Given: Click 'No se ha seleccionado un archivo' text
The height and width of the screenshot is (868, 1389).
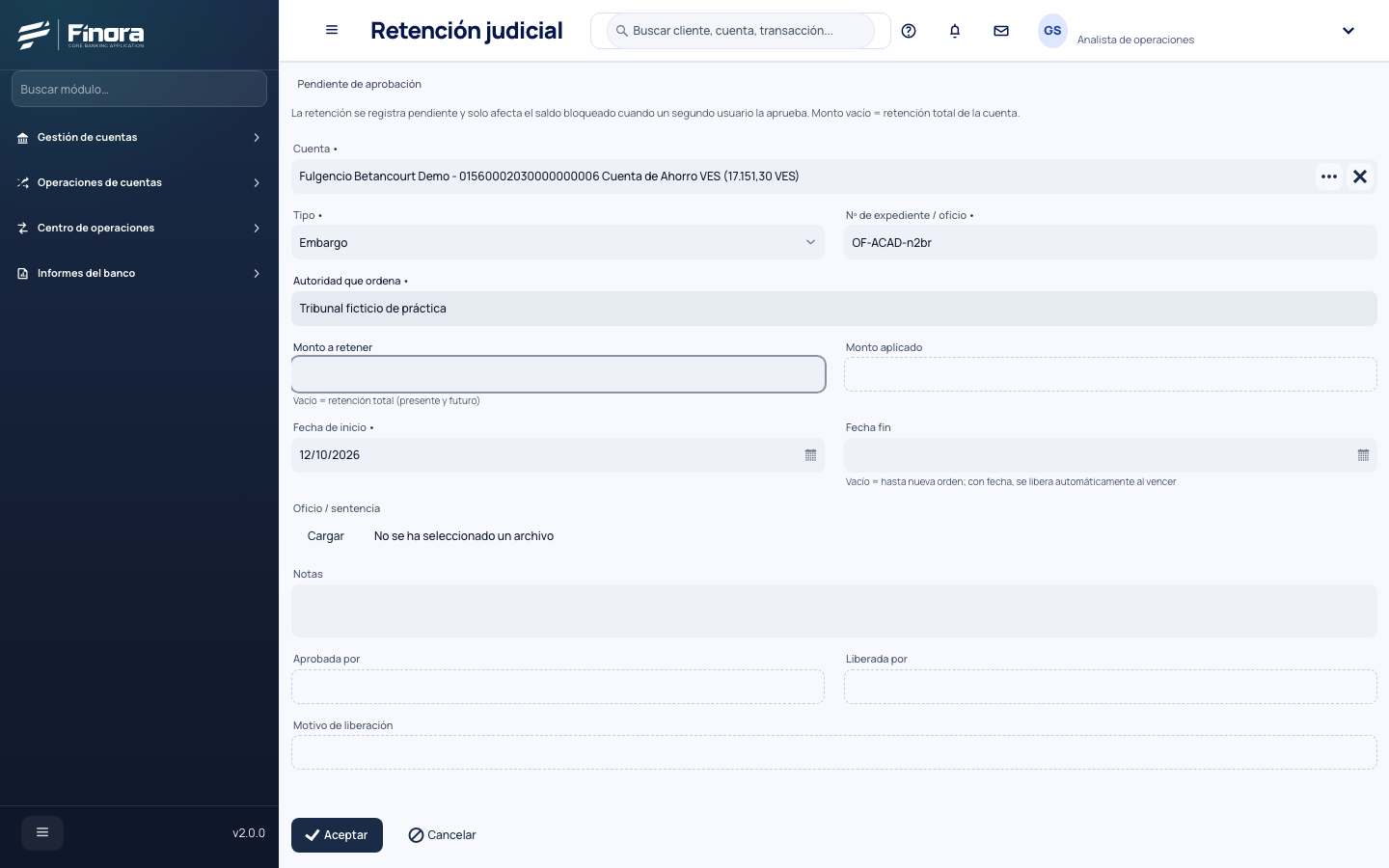Looking at the screenshot, I should [464, 536].
